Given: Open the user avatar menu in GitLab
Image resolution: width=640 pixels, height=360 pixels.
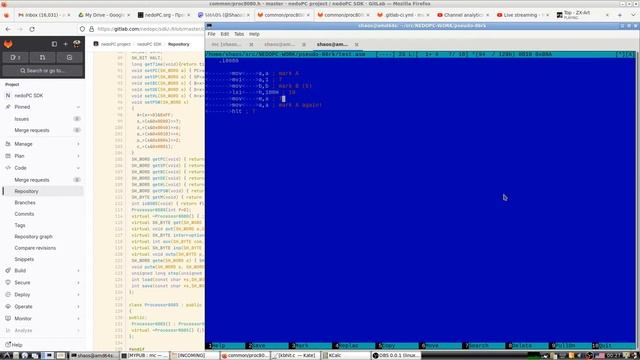Looking at the screenshot, I should coord(76,44).
